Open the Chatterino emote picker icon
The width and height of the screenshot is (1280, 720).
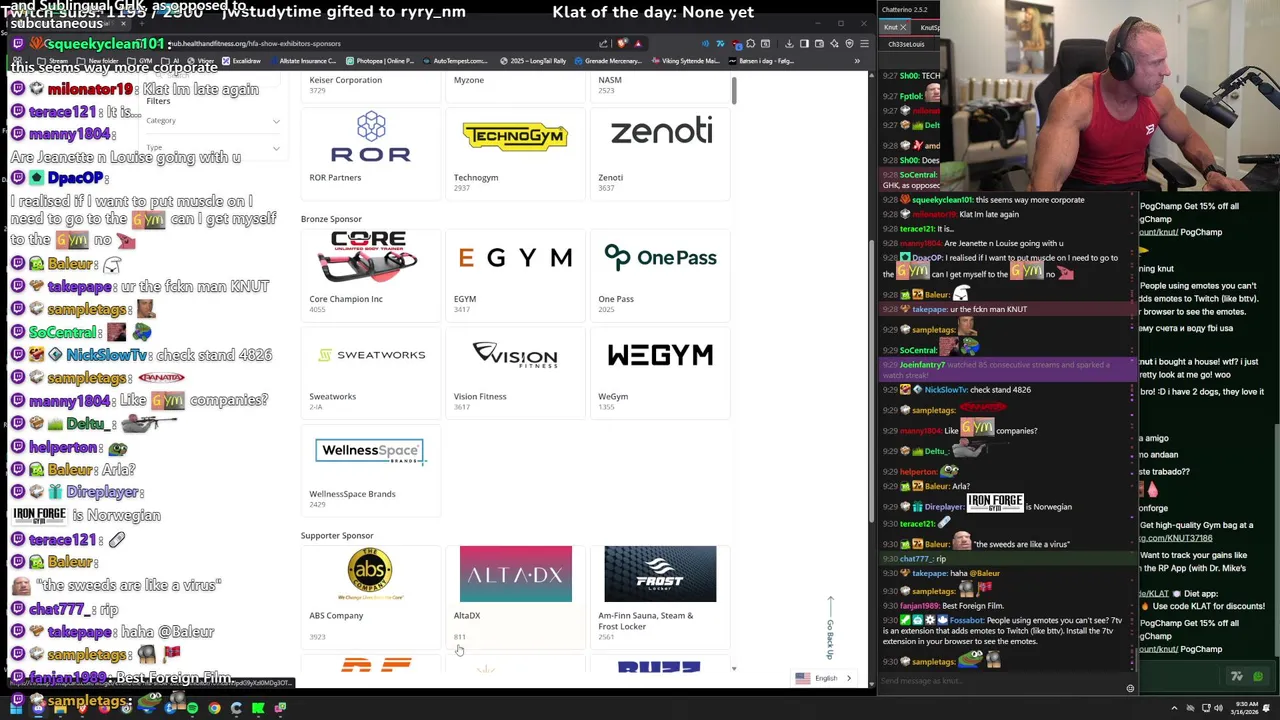pos(1130,688)
